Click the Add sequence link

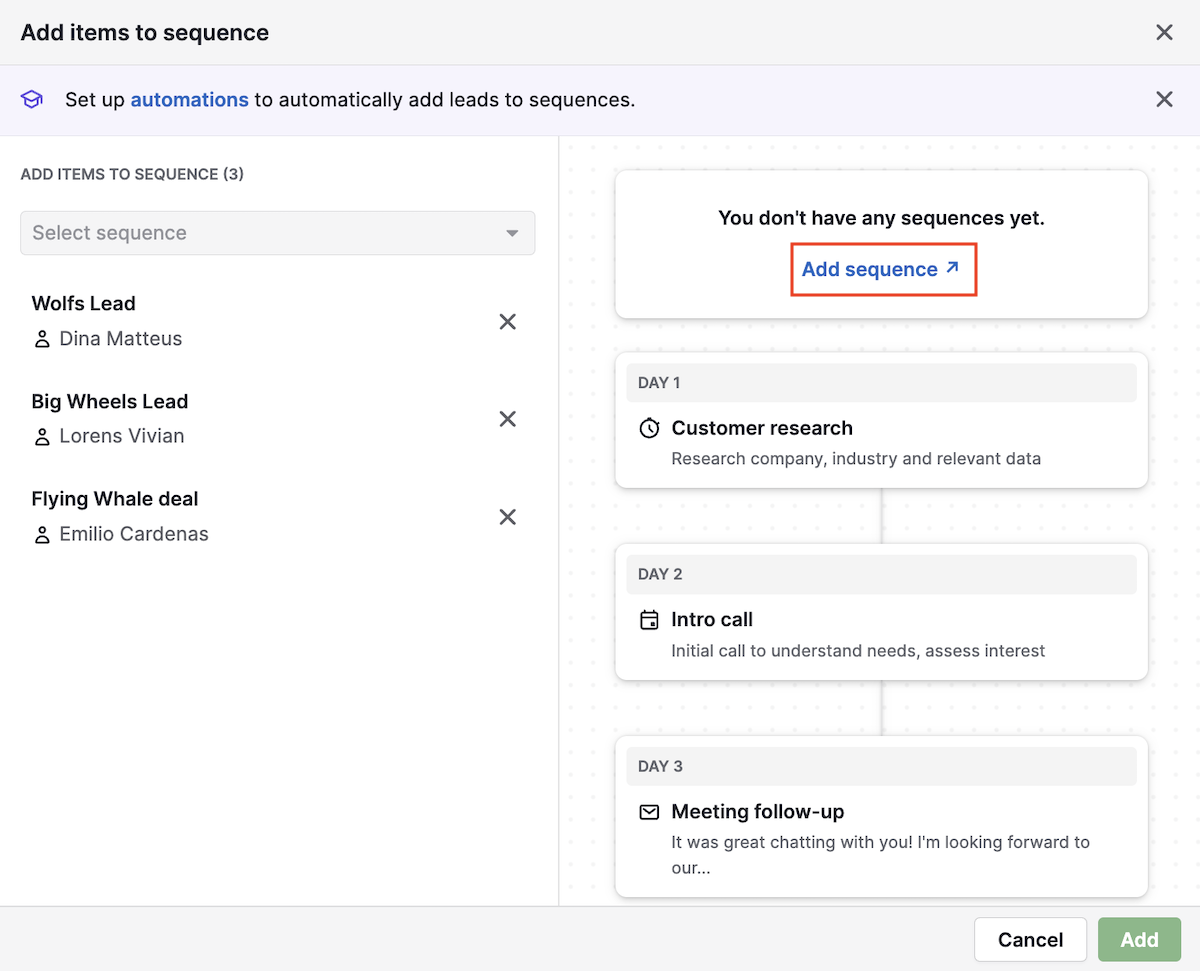[870, 268]
